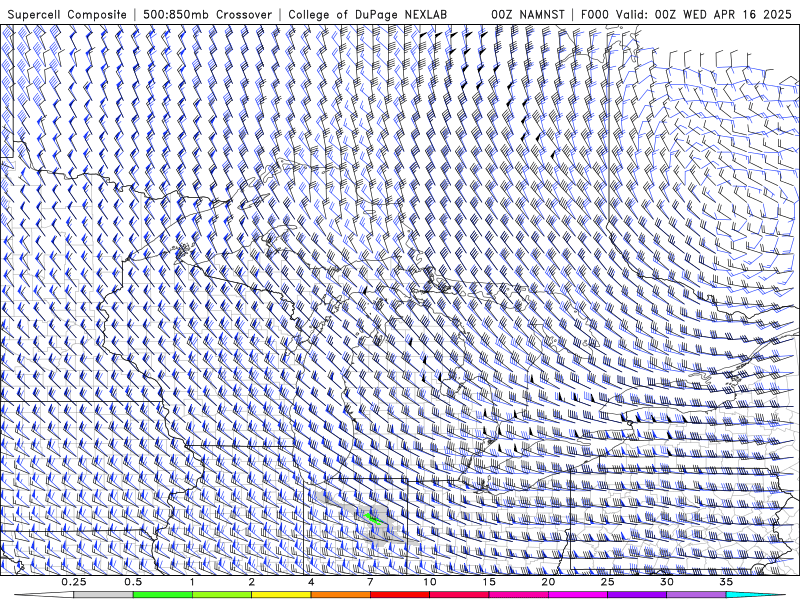This screenshot has width=800, height=600.
Task: Click the '00Z NAMNST' model run label
Action: [528, 15]
